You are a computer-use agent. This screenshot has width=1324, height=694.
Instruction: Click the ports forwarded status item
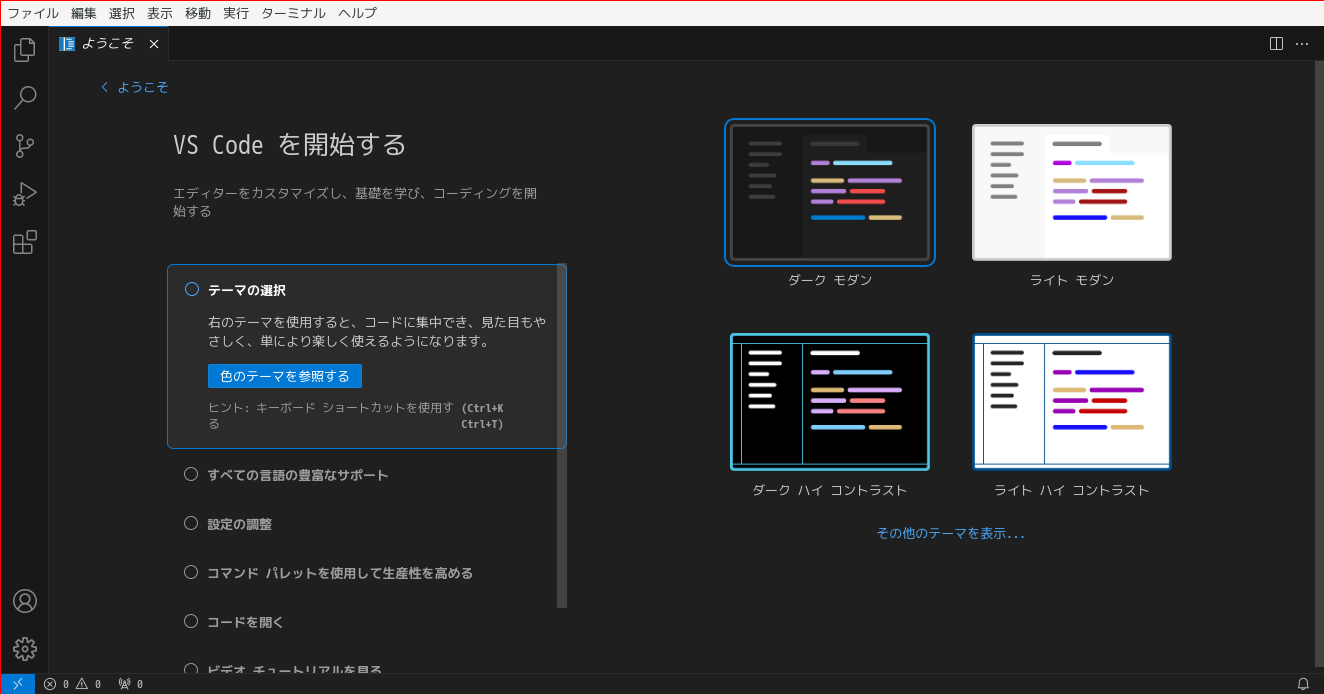pos(131,684)
